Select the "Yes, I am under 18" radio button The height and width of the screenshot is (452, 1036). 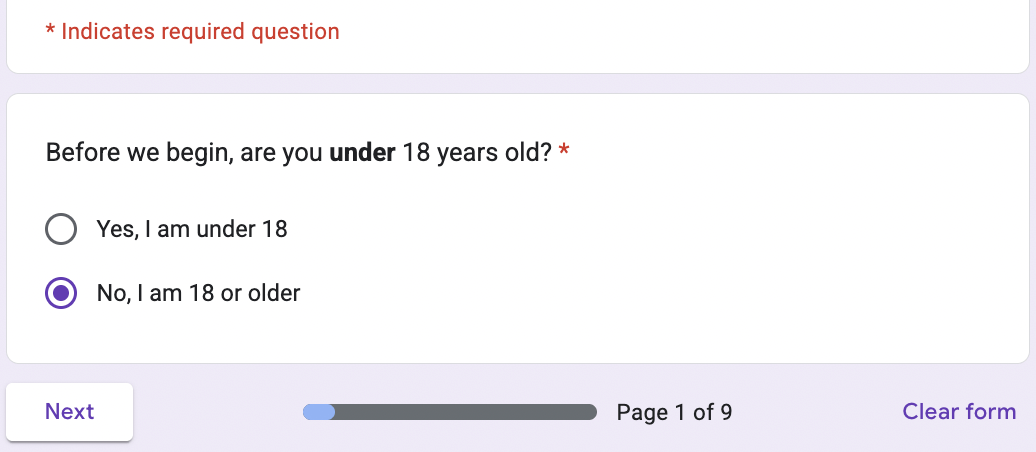(x=61, y=229)
